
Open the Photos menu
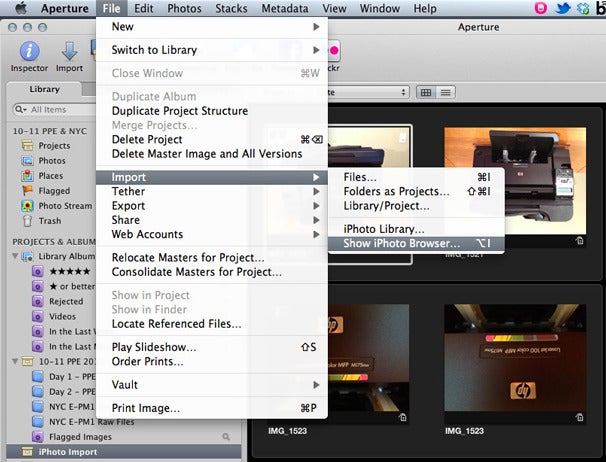[184, 8]
